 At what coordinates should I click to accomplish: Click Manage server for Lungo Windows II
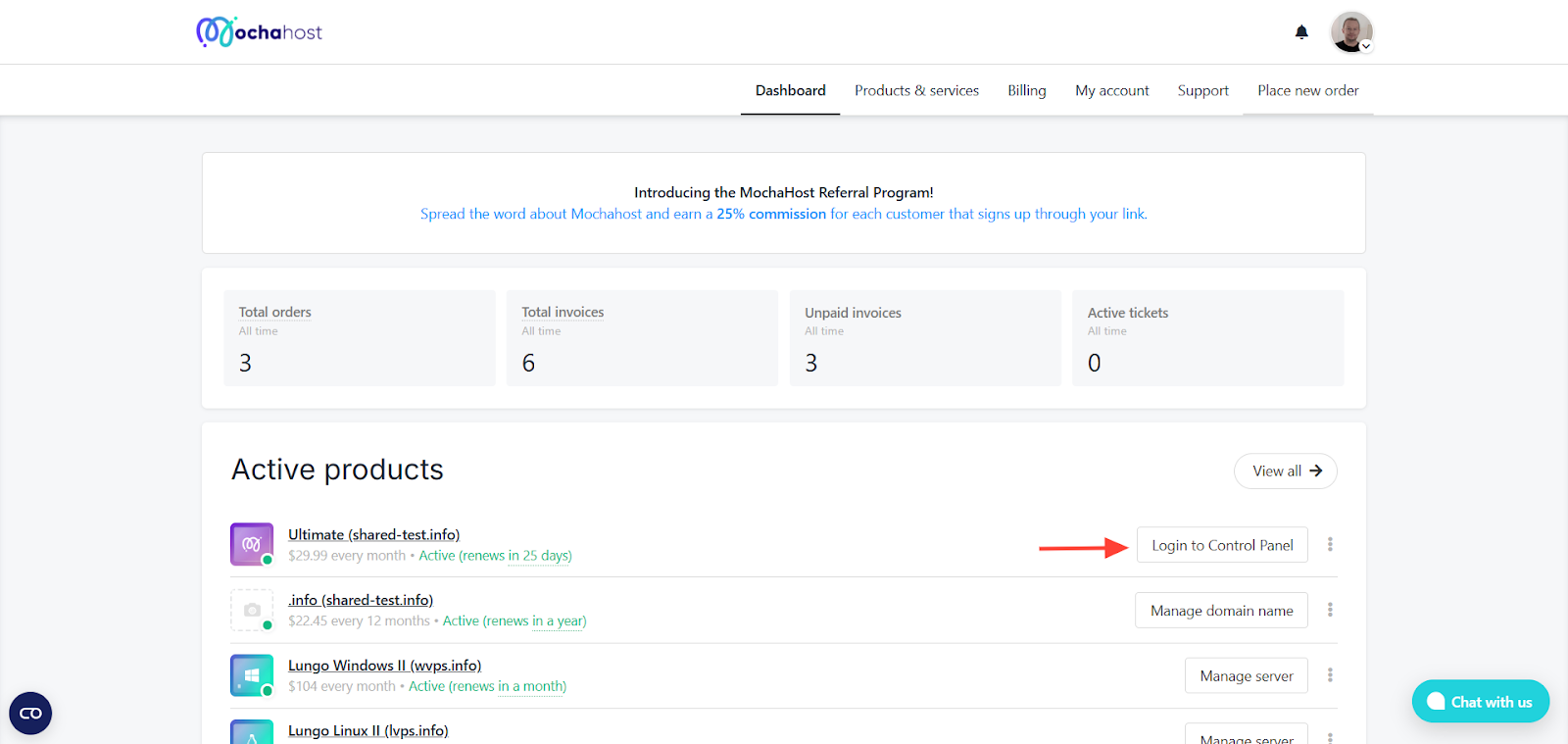[1247, 676]
